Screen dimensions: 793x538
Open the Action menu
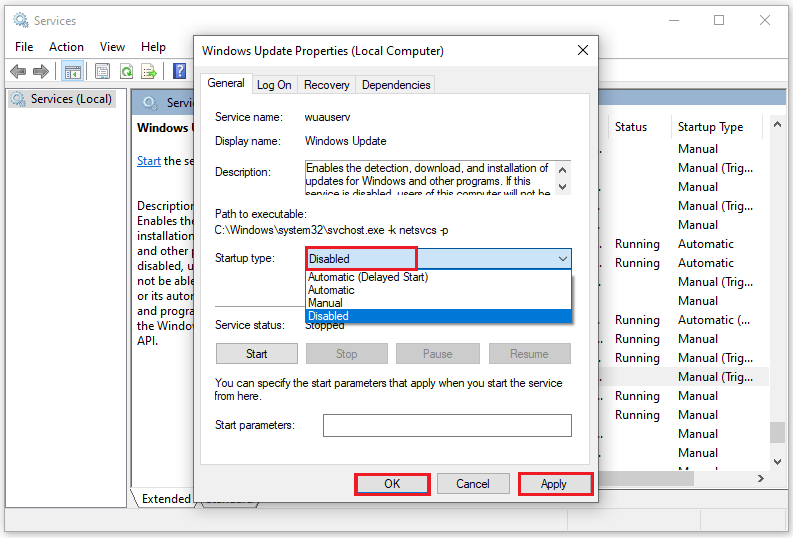coord(66,47)
